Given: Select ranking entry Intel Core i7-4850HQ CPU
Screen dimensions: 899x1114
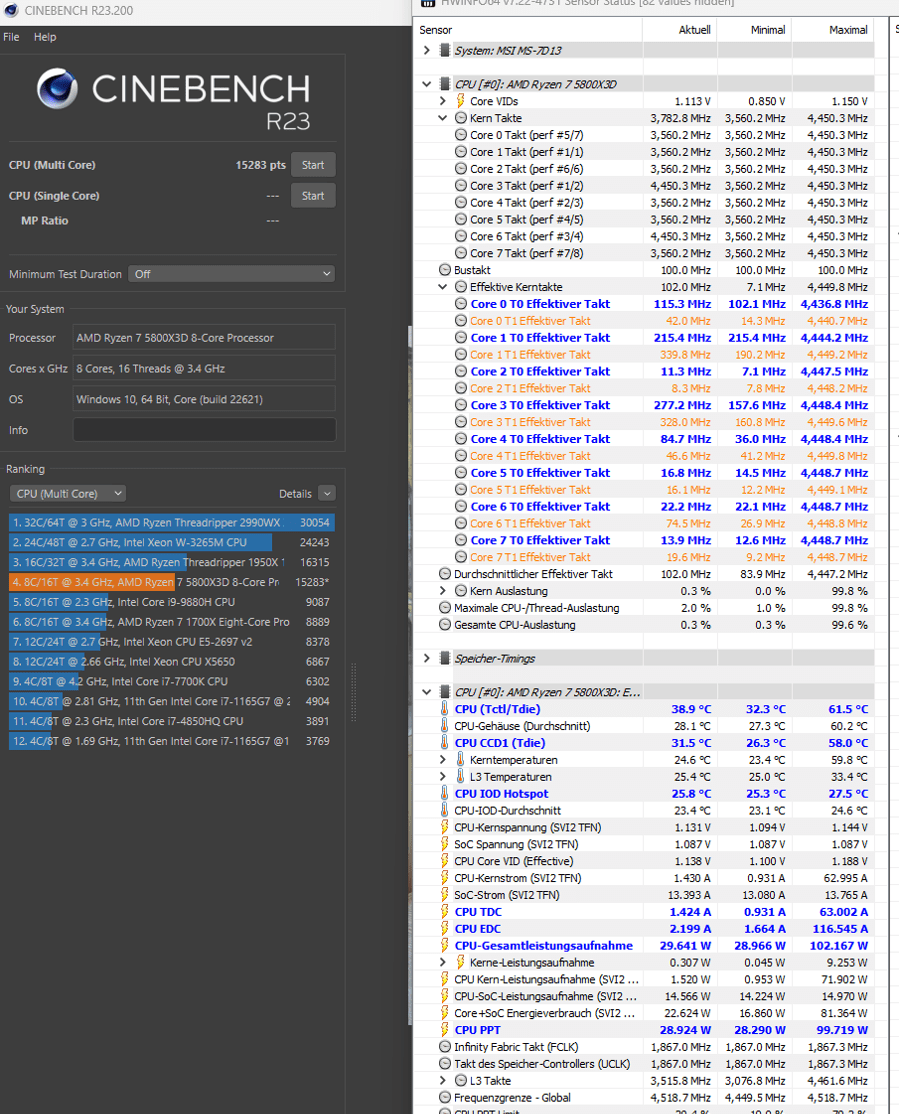Looking at the screenshot, I should point(171,722).
